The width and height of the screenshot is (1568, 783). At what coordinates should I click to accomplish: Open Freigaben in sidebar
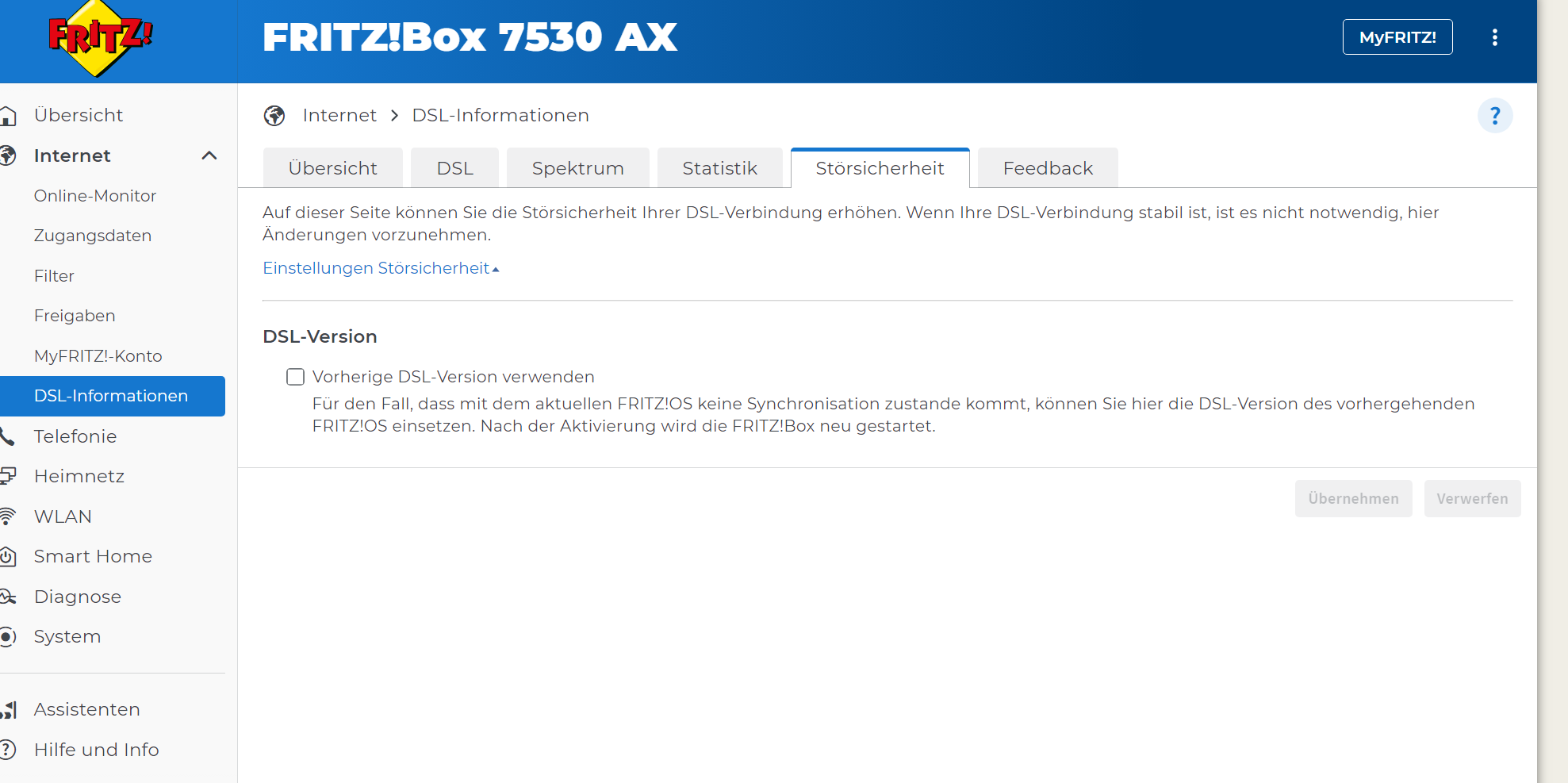pos(75,316)
